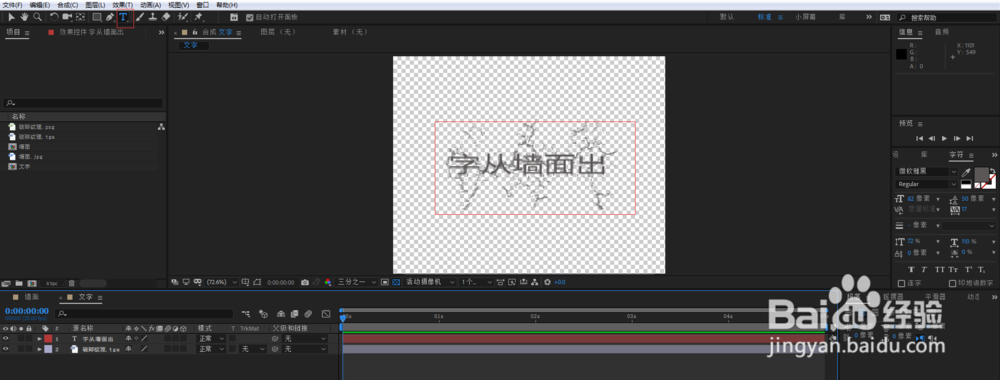
Task: Delete selected project item with trash icon
Action: 71,283
